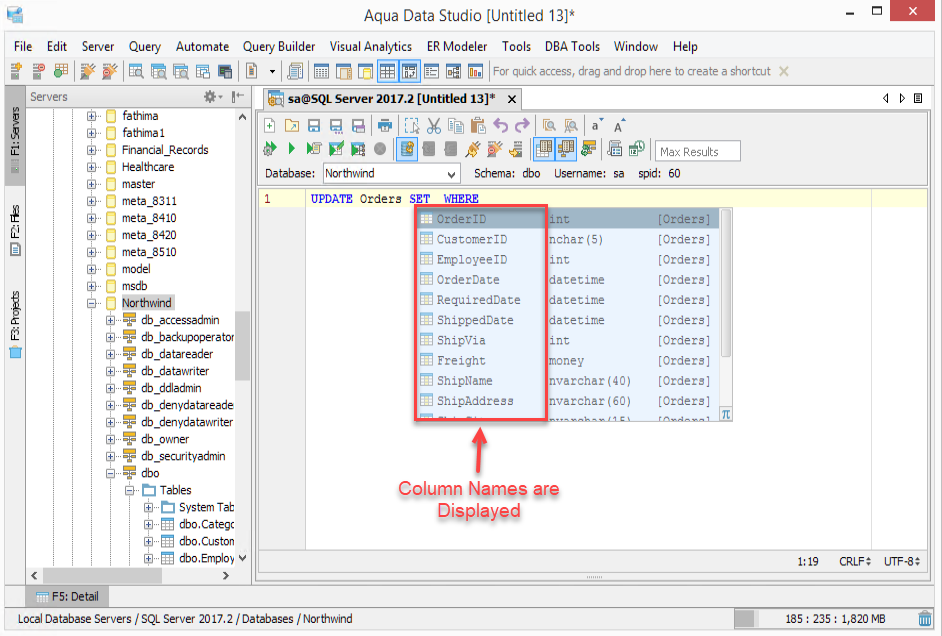Click the Print icon in editor toolbar
The image size is (942, 636).
(384, 126)
